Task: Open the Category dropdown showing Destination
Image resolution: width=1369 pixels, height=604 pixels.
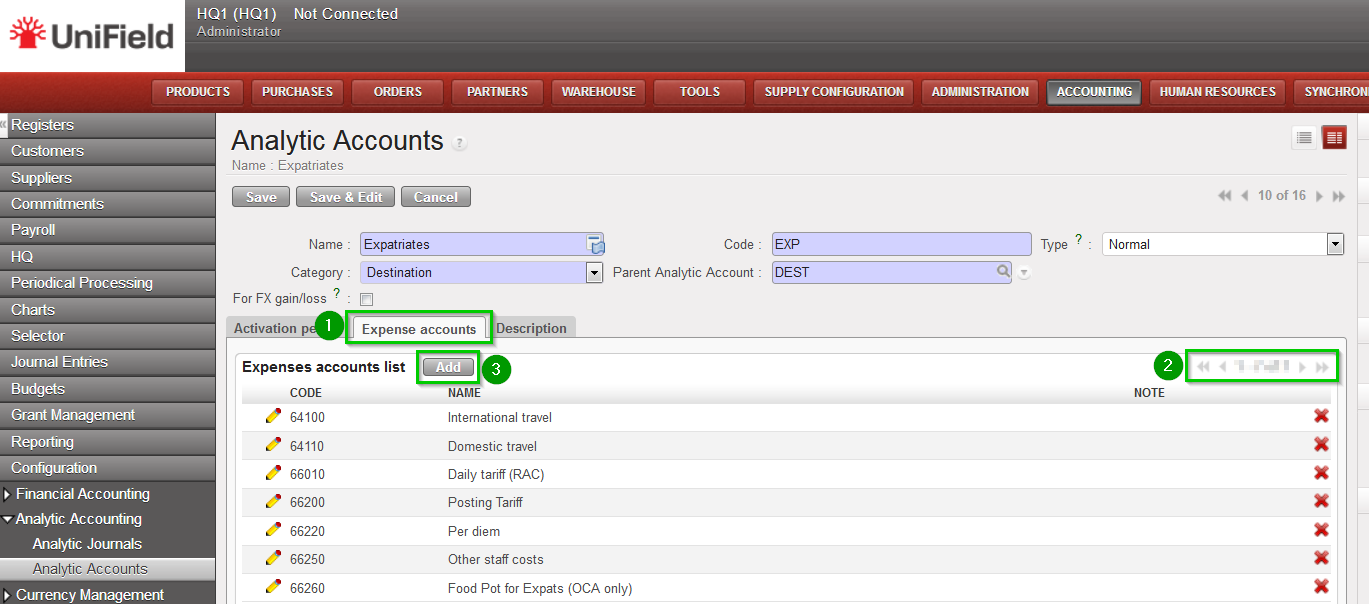Action: pos(594,272)
